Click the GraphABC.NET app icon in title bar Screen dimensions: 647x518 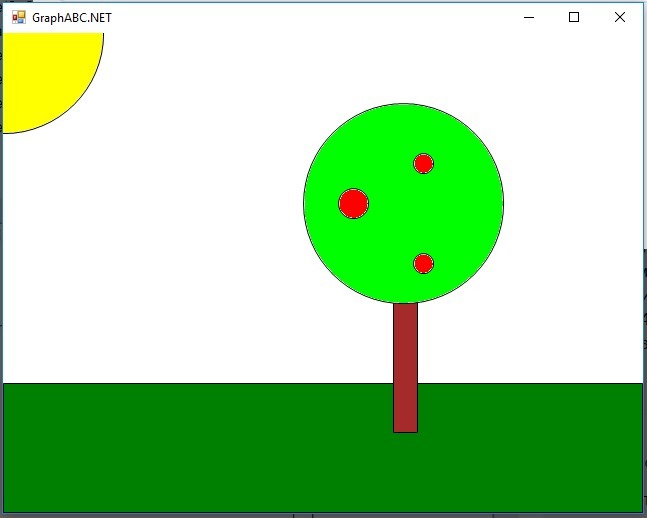coord(18,17)
